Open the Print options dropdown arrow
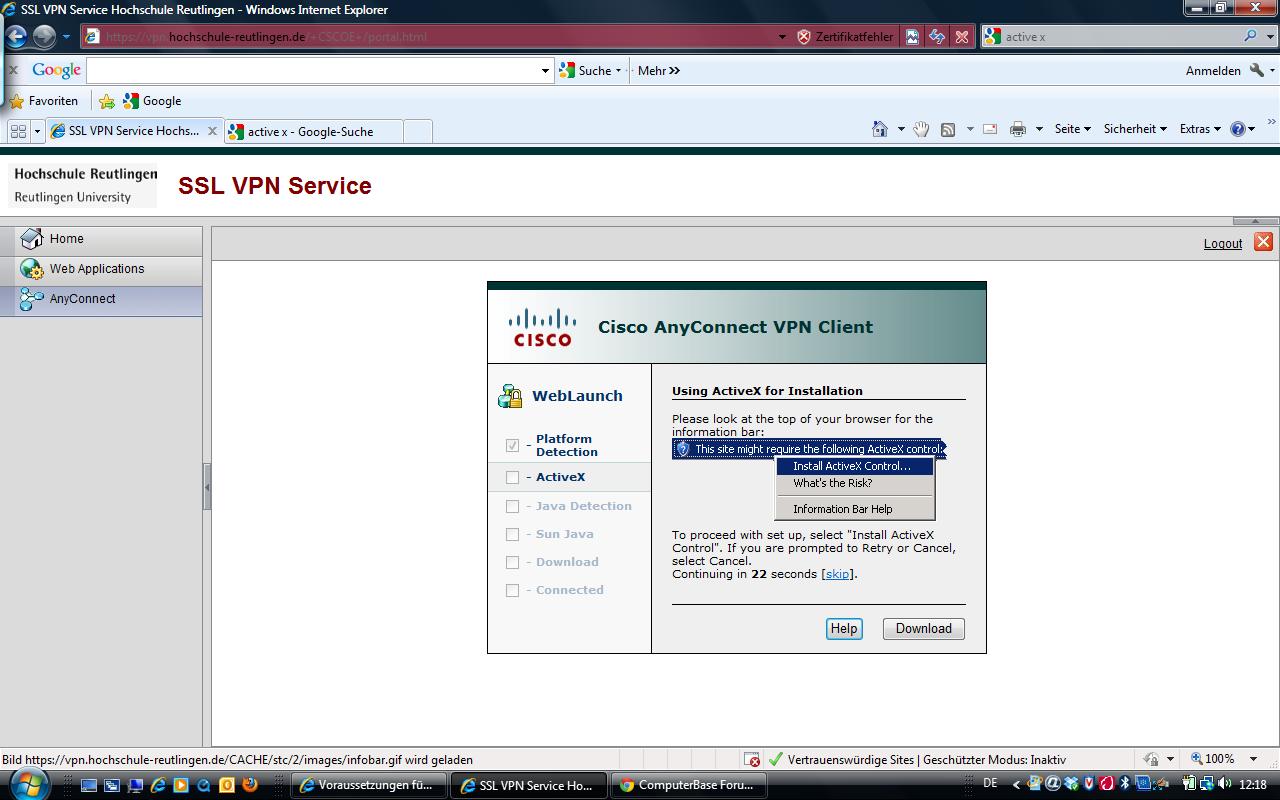This screenshot has height=800, width=1280. click(x=1039, y=129)
